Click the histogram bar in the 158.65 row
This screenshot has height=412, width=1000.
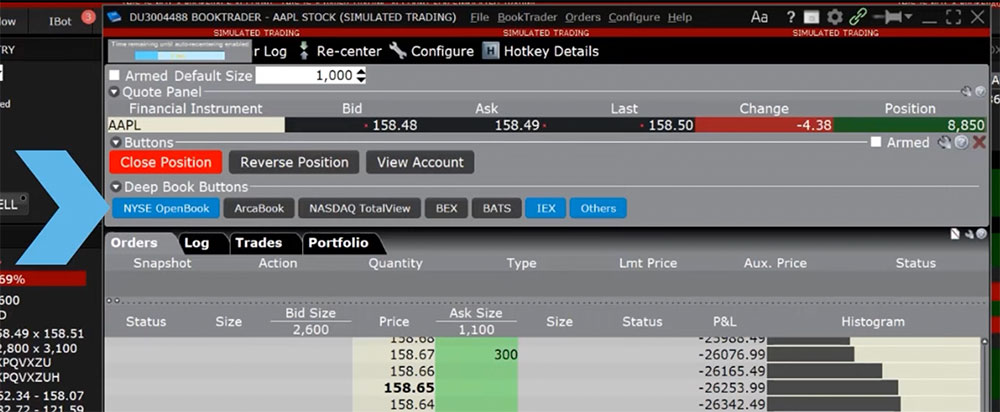(x=832, y=387)
